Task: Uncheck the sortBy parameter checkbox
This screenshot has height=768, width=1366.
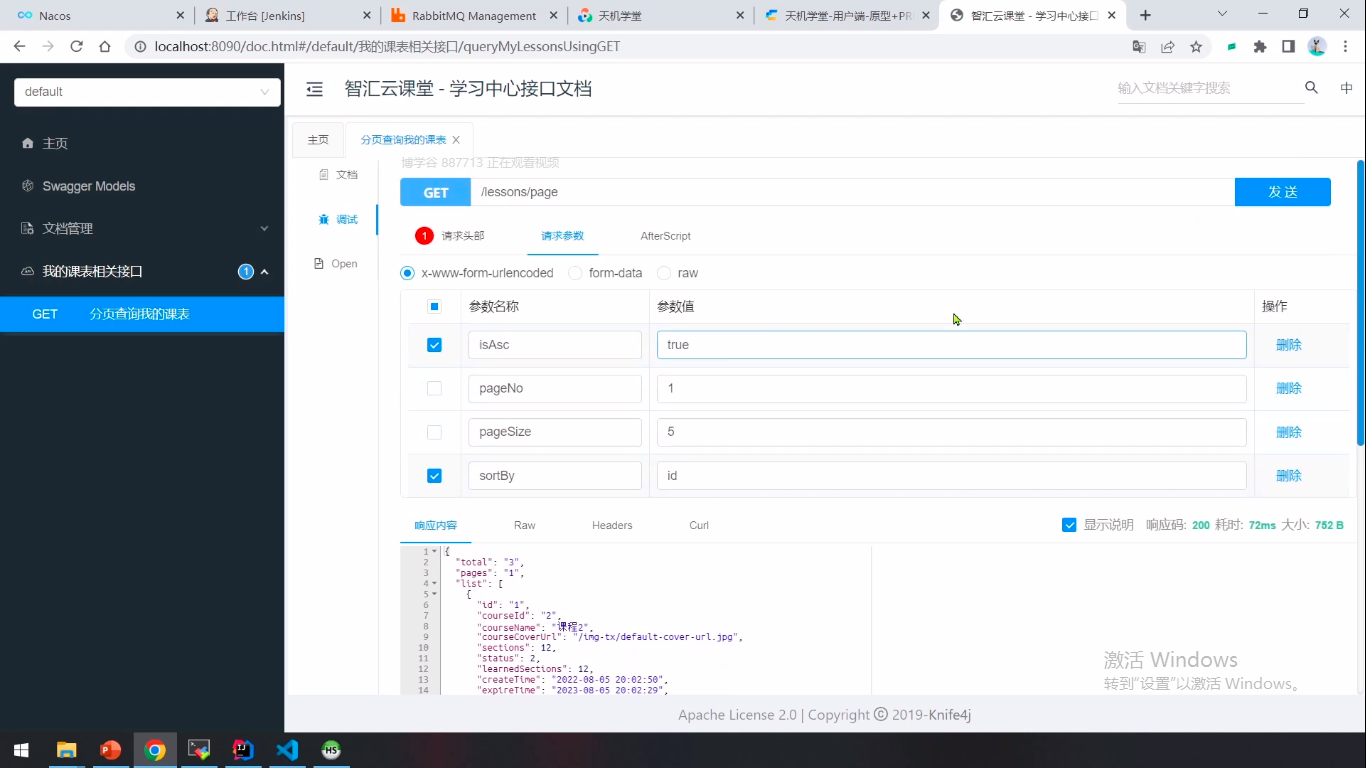Action: (434, 476)
